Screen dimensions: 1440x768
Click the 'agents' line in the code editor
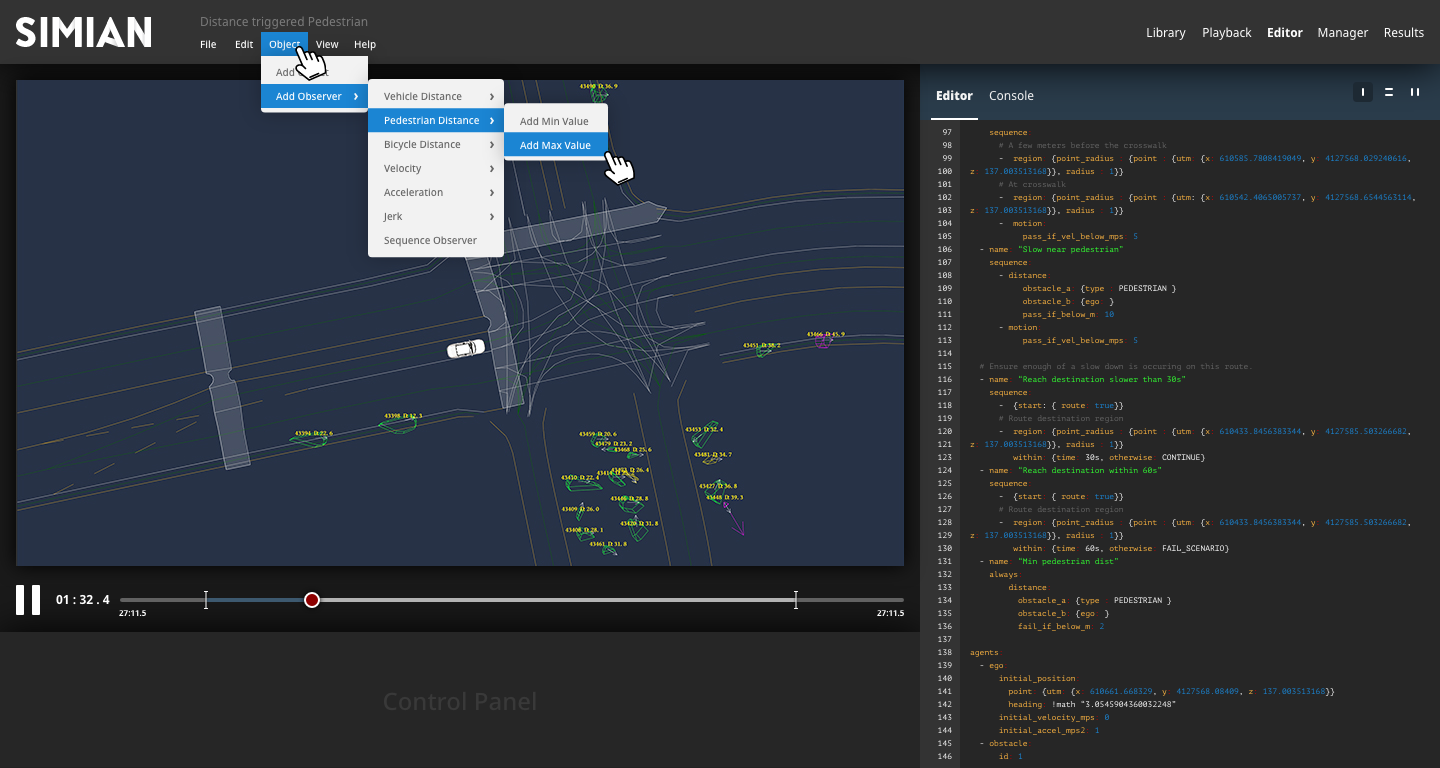pos(984,652)
